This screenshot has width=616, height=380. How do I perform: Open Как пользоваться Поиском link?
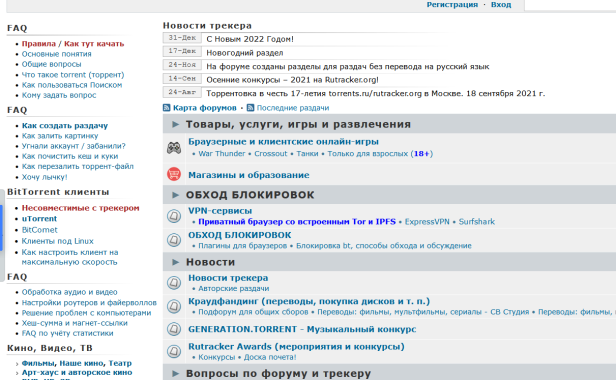[x=72, y=85]
